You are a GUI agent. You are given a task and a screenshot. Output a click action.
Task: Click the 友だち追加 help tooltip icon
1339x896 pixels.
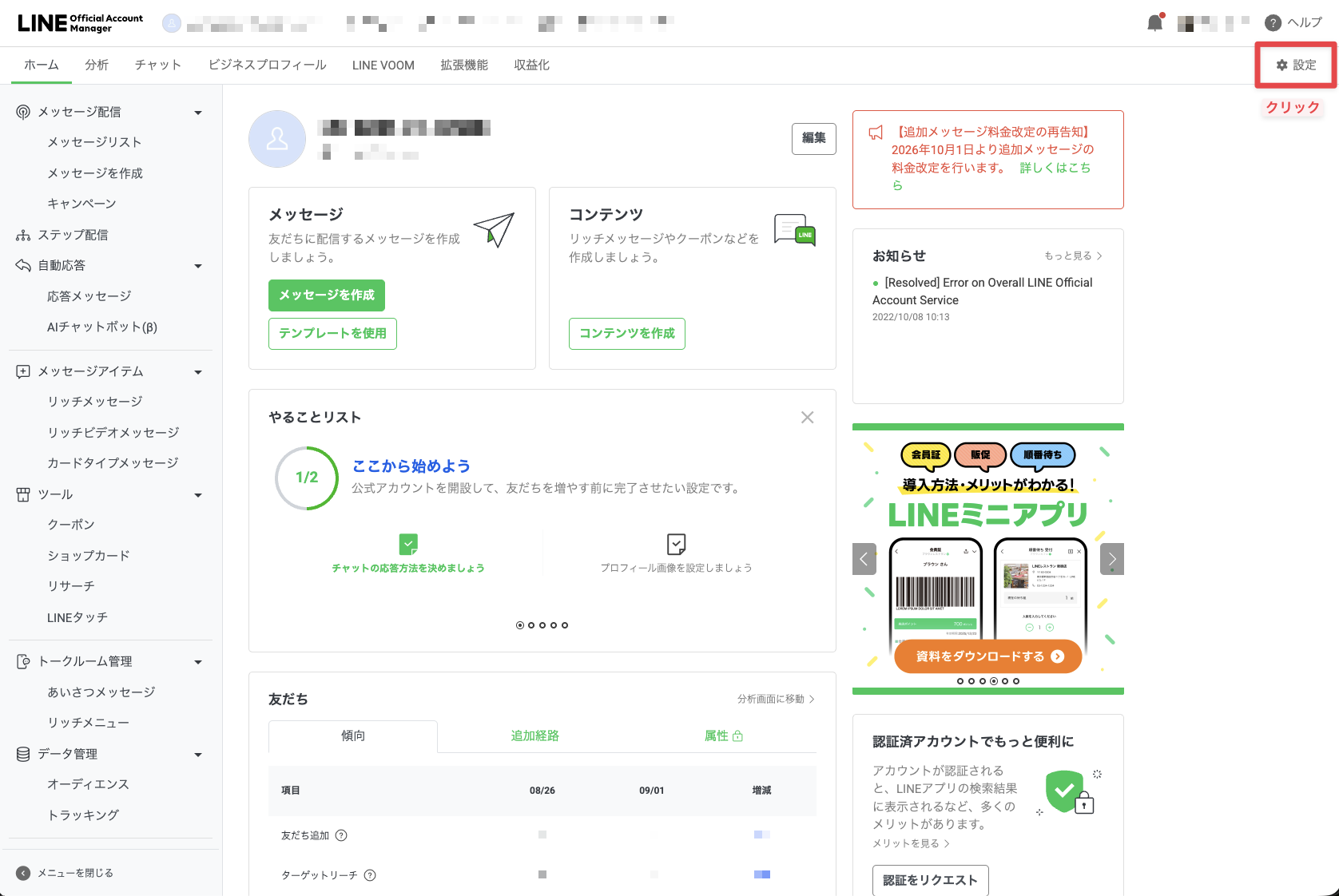click(341, 835)
